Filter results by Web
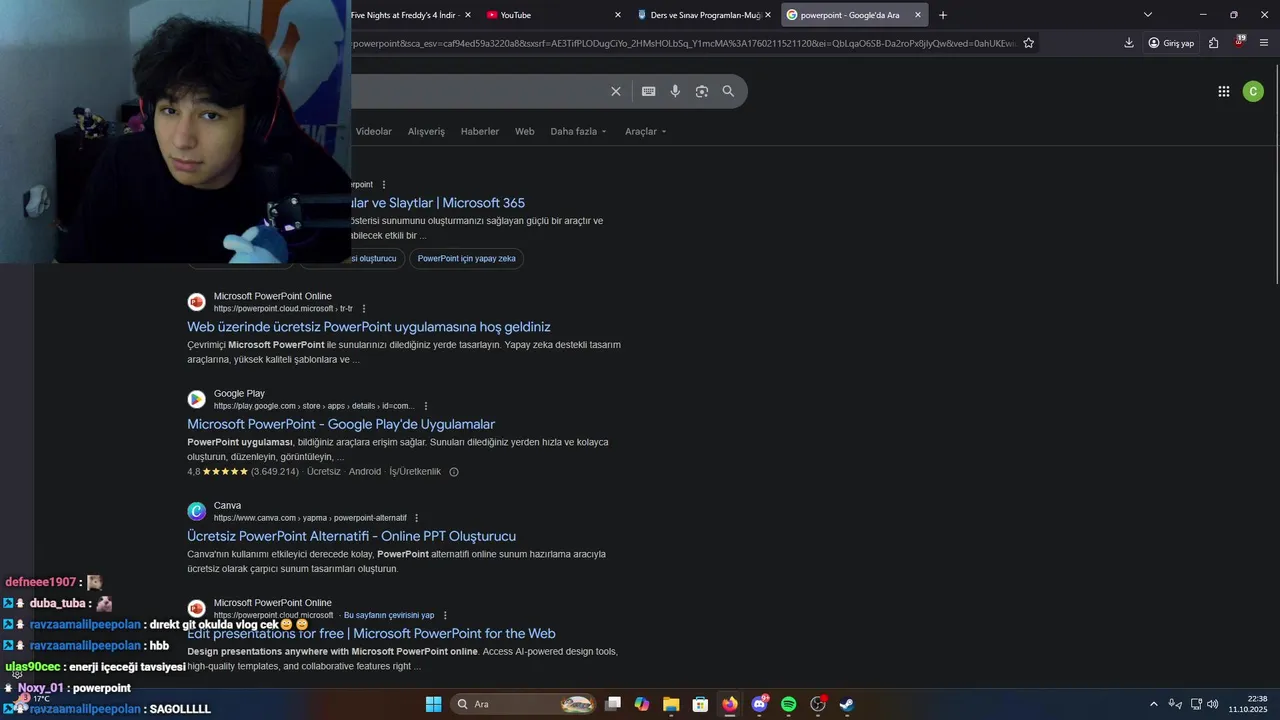Screen dimensions: 1280x720 (525, 131)
